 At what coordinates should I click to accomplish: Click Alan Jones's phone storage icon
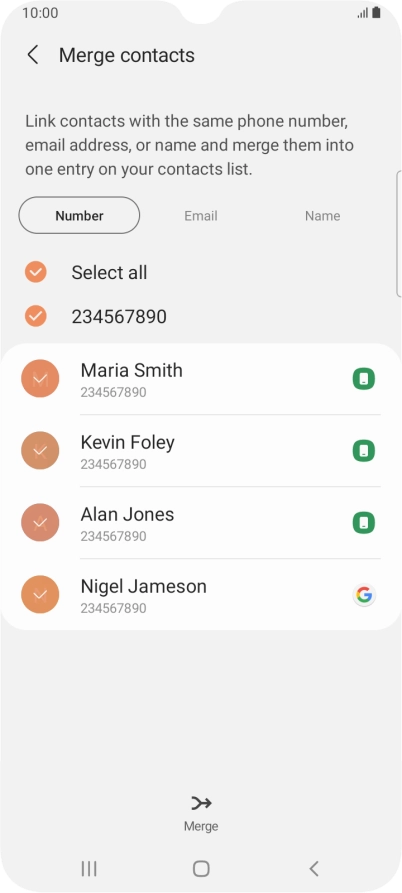click(364, 523)
